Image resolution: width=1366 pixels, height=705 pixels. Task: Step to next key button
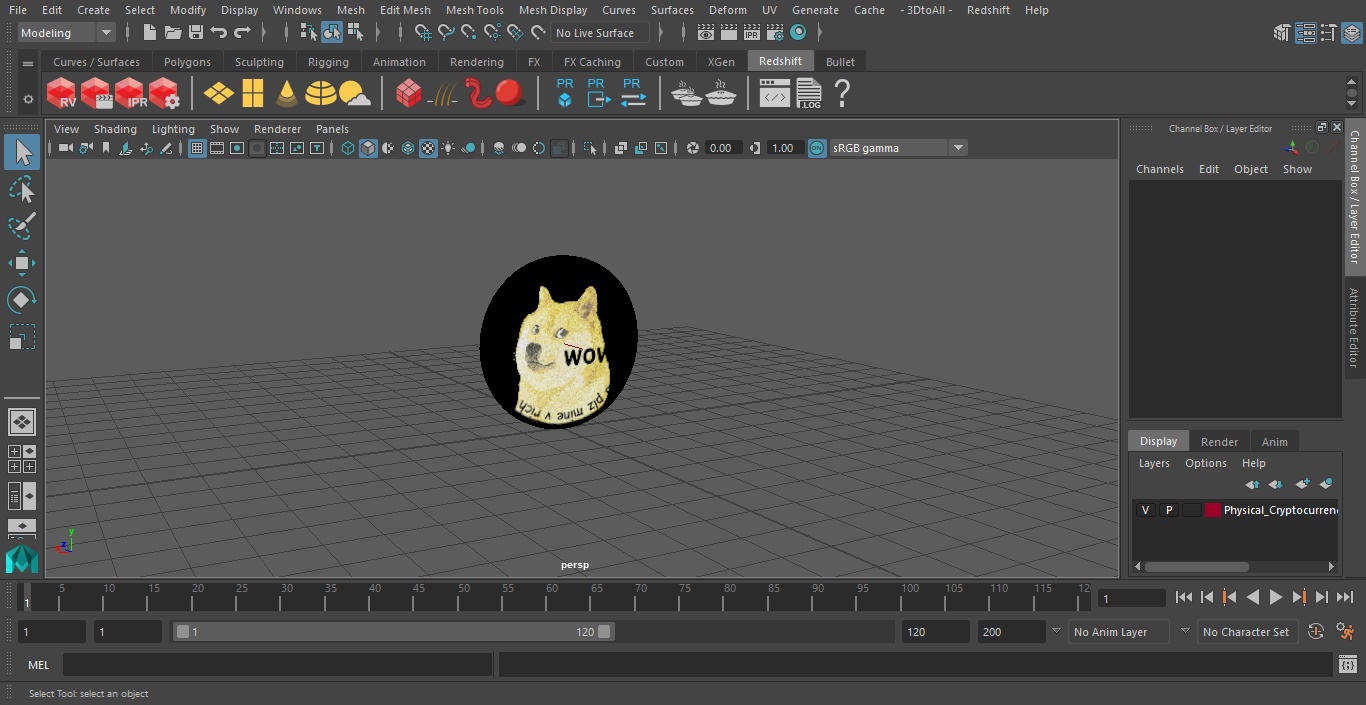(1299, 597)
